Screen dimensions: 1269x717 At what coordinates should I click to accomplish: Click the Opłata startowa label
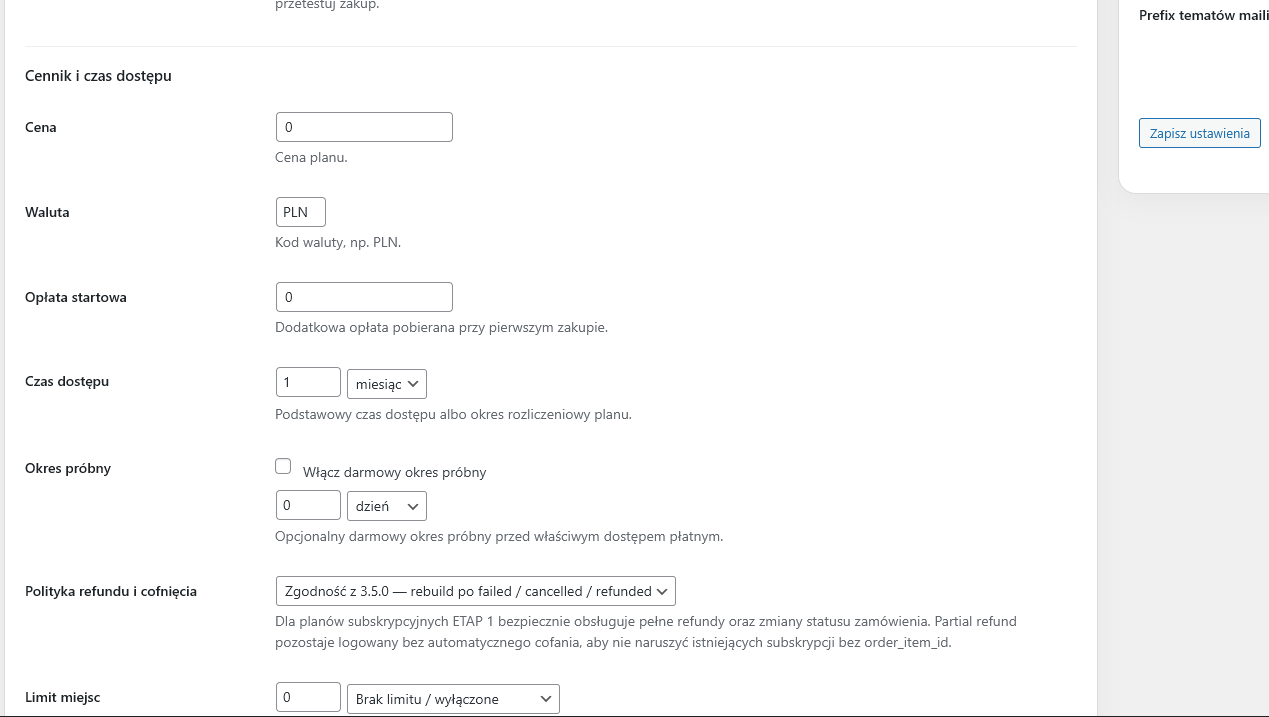pyautogui.click(x=76, y=297)
